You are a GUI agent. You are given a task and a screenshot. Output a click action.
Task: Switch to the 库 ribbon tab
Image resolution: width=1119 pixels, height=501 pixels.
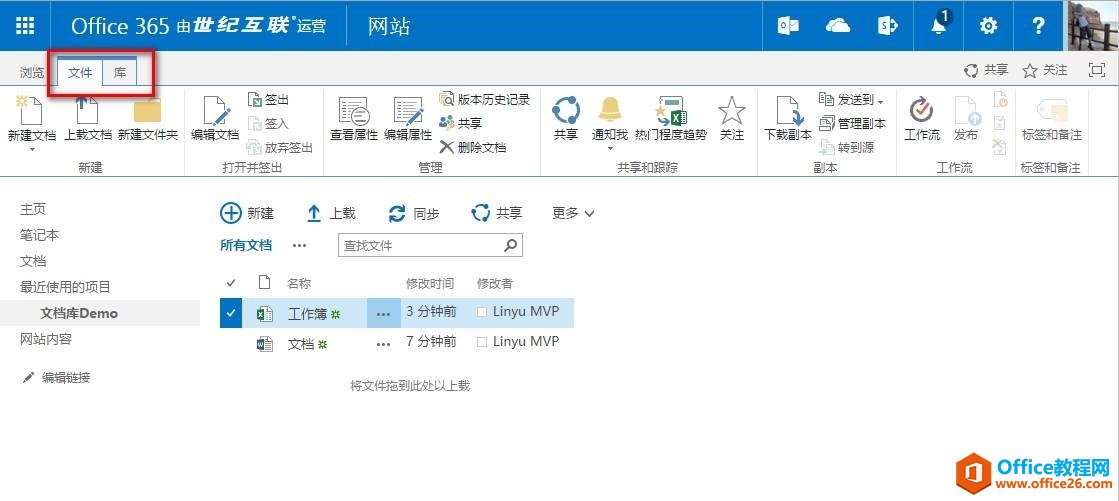(x=120, y=72)
